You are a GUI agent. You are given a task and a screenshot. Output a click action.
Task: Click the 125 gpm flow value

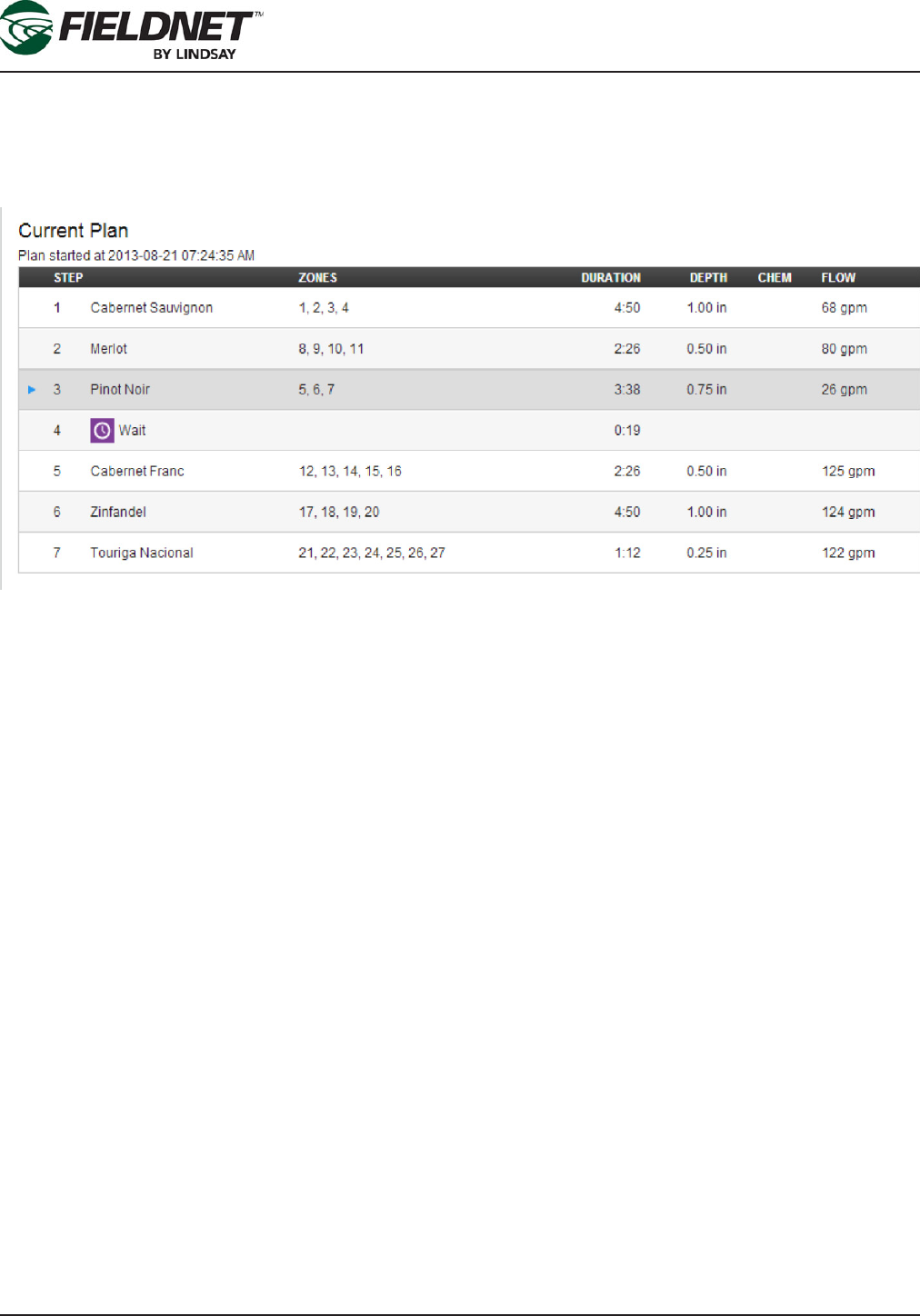pyautogui.click(x=848, y=472)
